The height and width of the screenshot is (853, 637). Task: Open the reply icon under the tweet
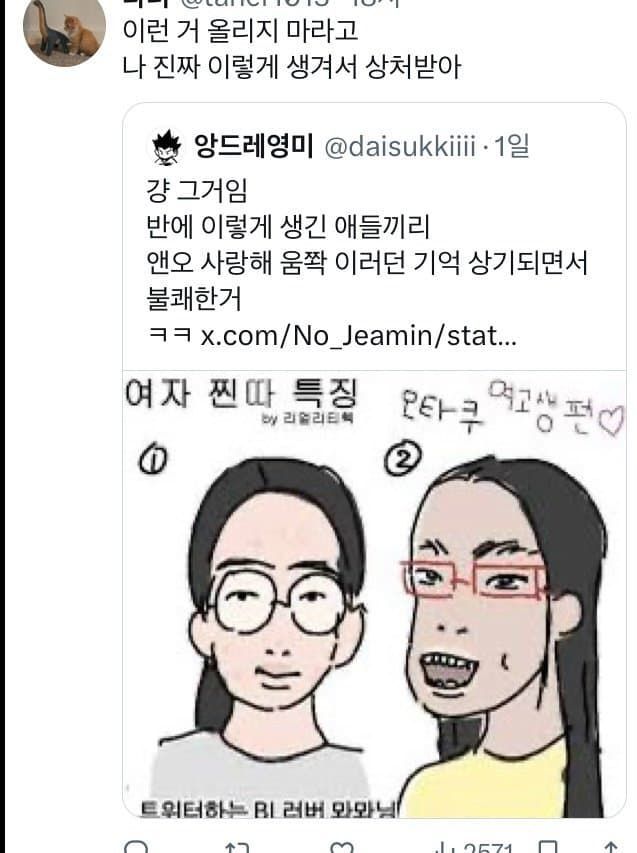pyautogui.click(x=136, y=848)
